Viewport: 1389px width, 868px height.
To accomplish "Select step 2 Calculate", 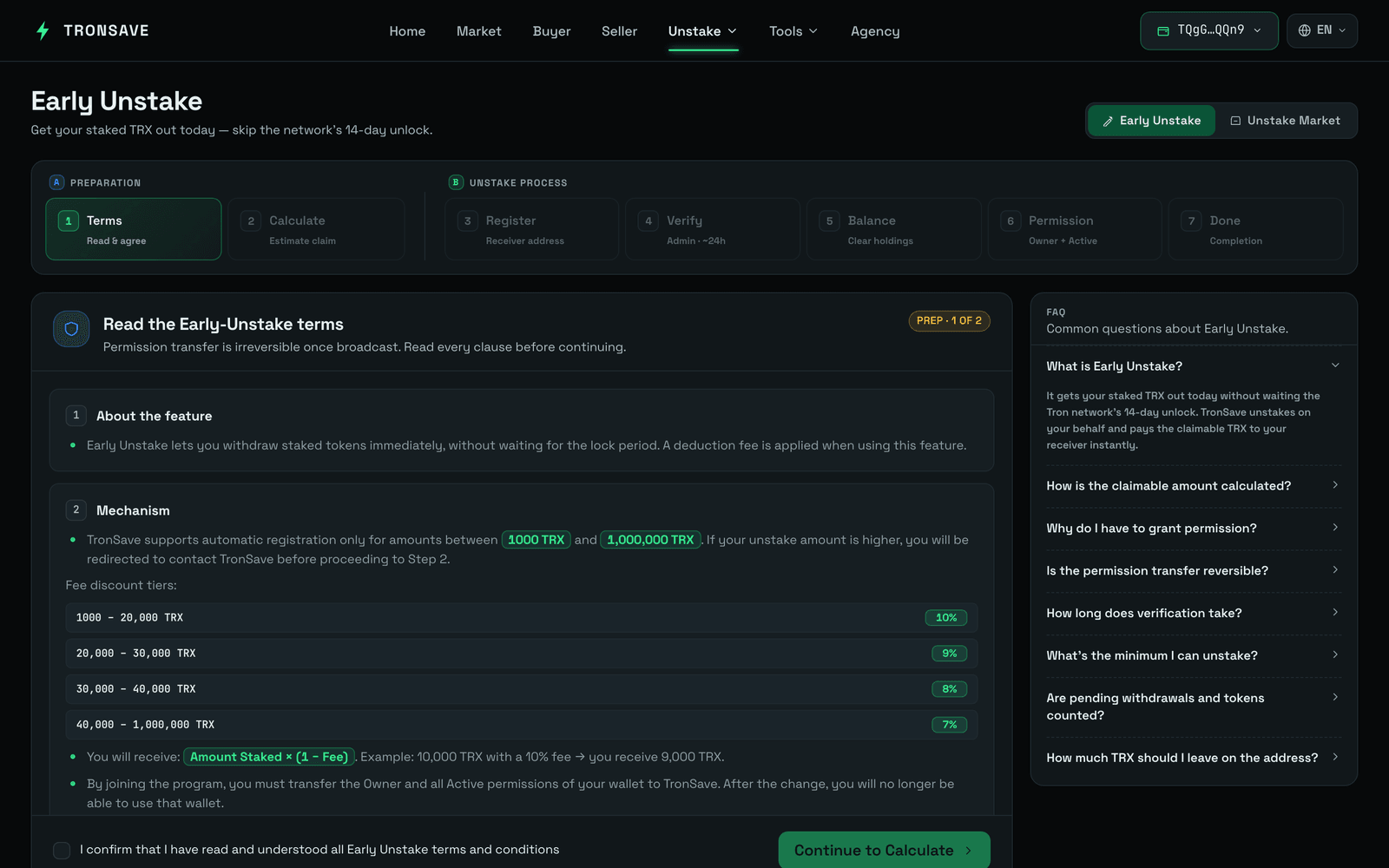I will tap(317, 229).
